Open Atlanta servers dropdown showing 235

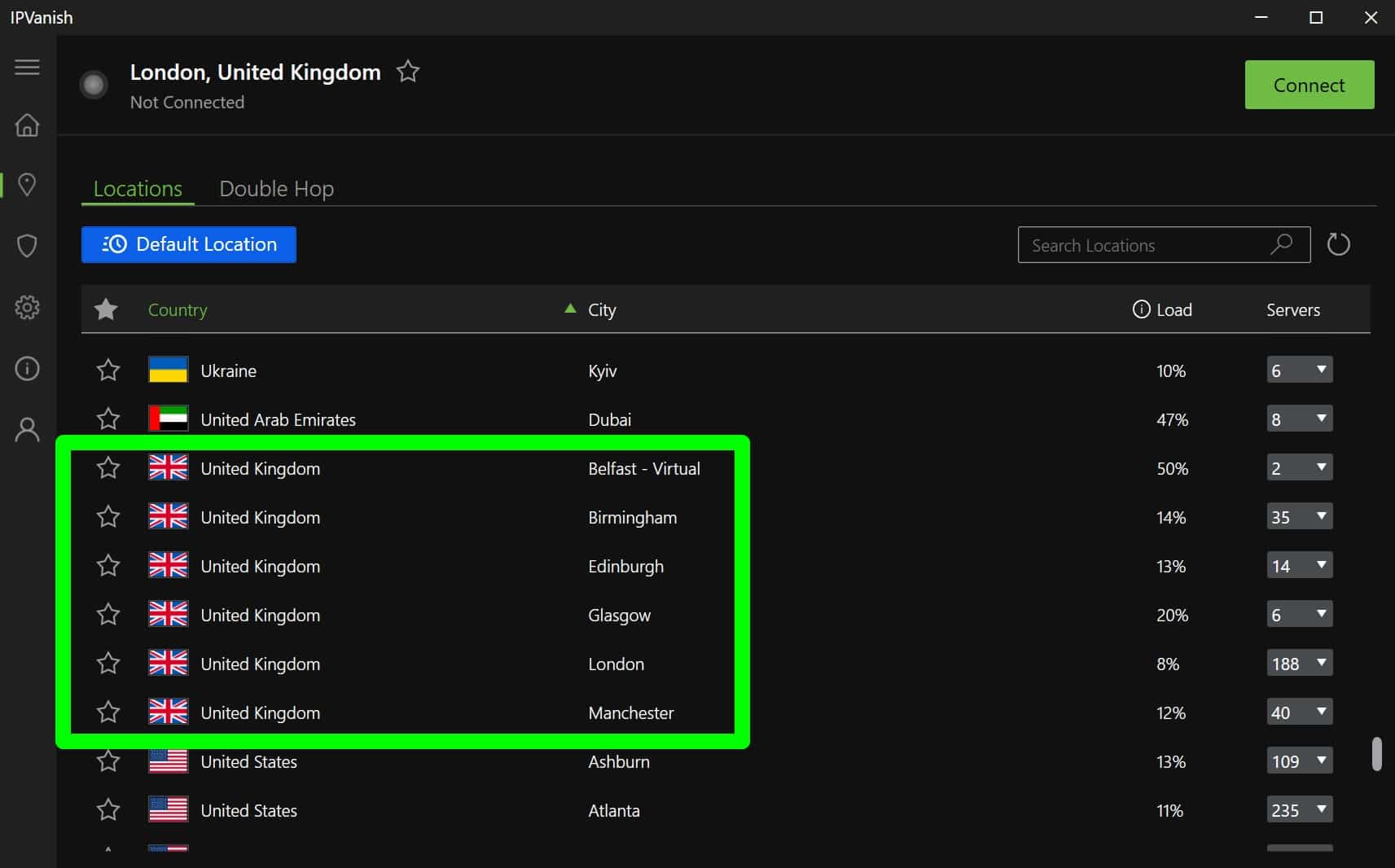pos(1300,810)
